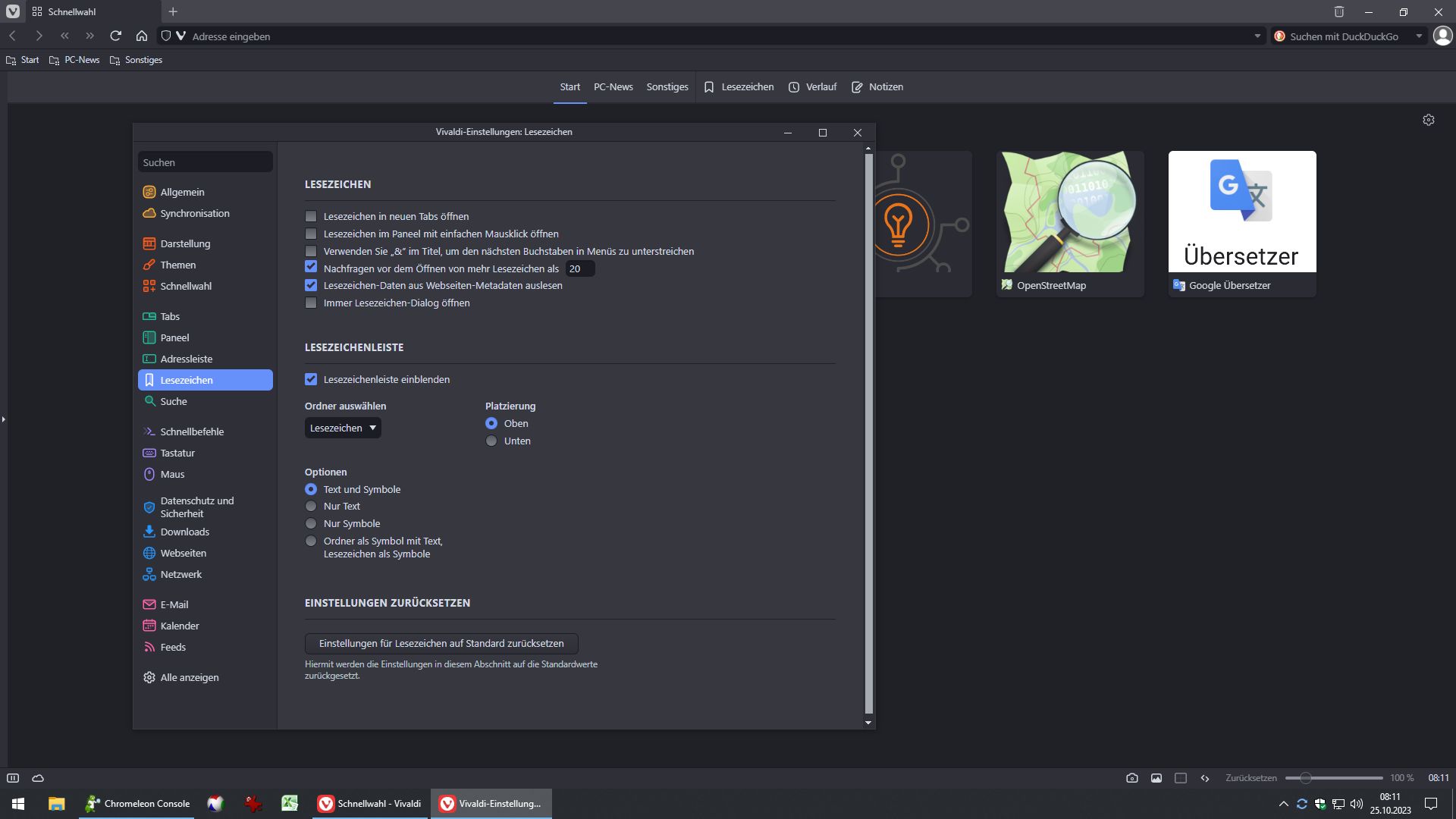
Task: Open the Vivaldi menu logo button
Action: (x=13, y=12)
